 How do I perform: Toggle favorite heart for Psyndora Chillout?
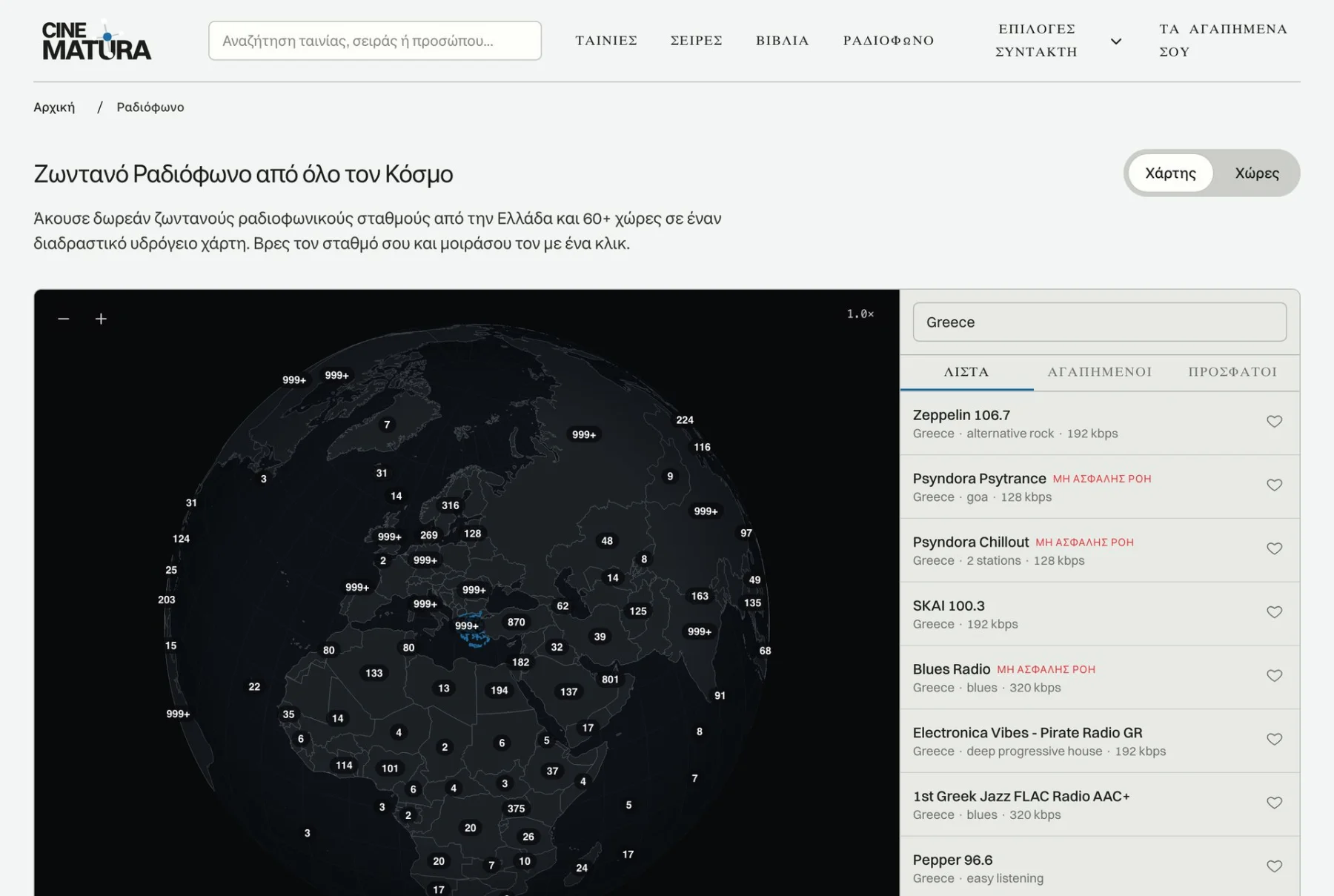point(1274,549)
